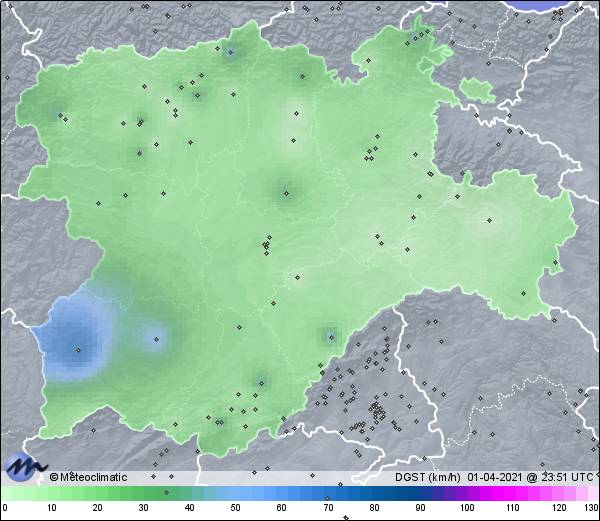600x521 pixels.
Task: Click the legend value 70
Action: click(328, 508)
